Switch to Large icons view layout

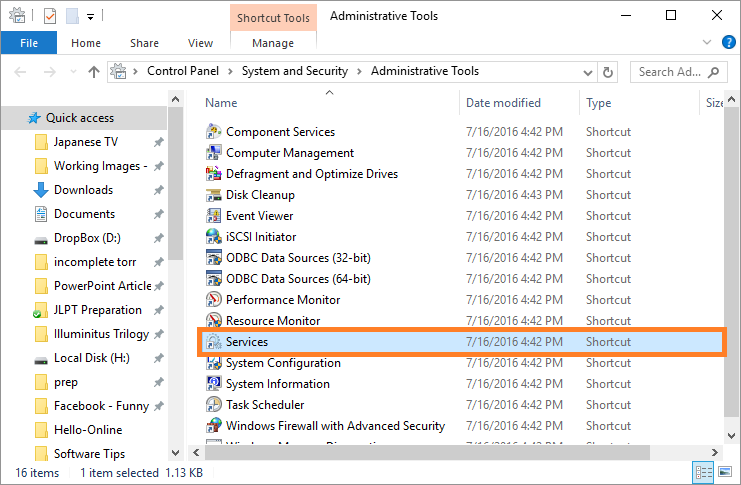point(725,472)
